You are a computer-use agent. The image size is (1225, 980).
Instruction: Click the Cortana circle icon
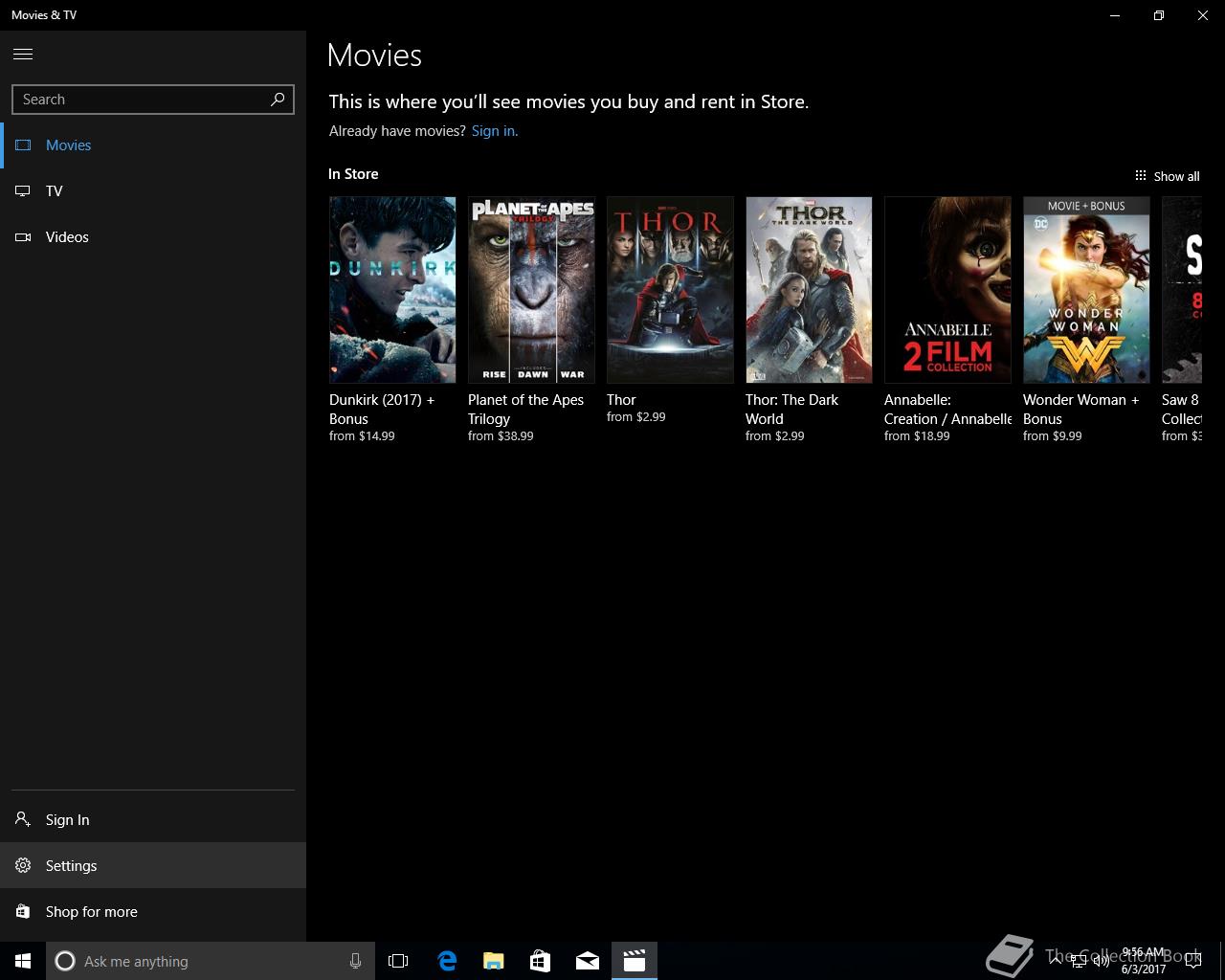click(x=65, y=961)
